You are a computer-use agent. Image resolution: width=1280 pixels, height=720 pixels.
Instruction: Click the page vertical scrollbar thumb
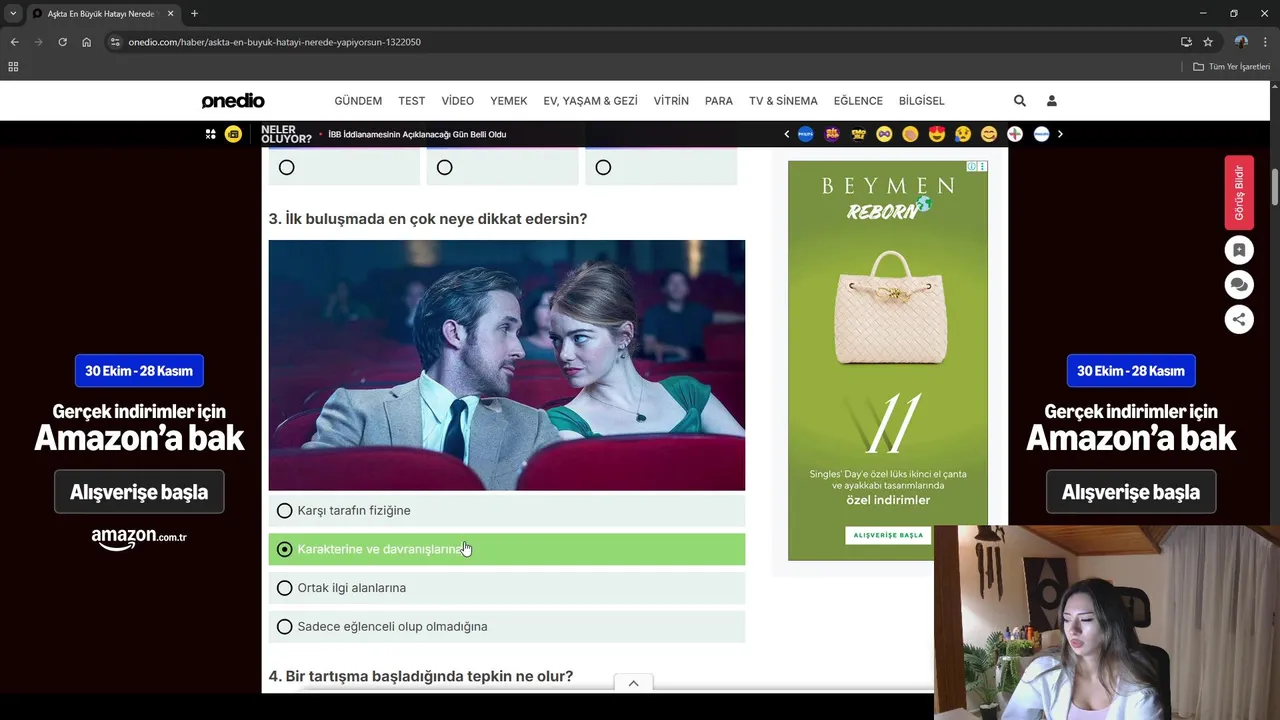pos(1275,185)
